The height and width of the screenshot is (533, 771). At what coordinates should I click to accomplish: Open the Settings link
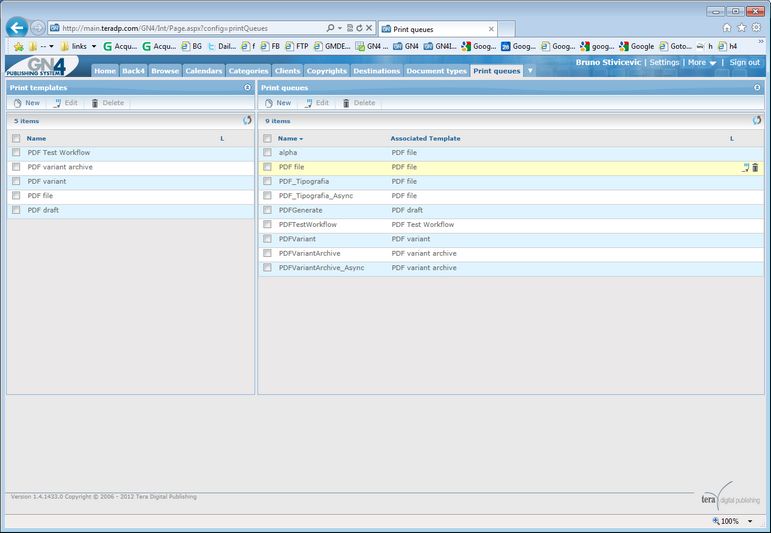coord(664,62)
